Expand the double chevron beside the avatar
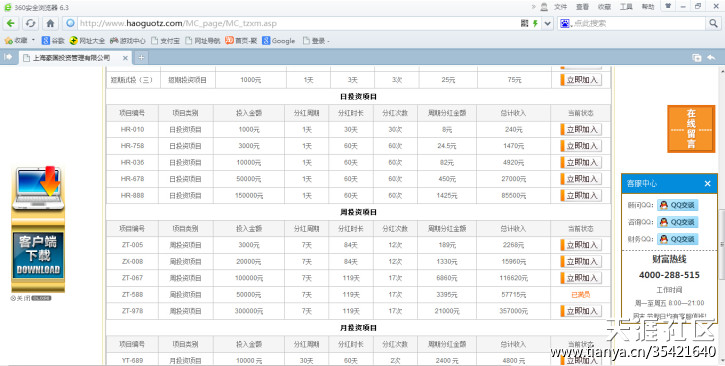Screen dimensions: 725x366 pos(534,6)
